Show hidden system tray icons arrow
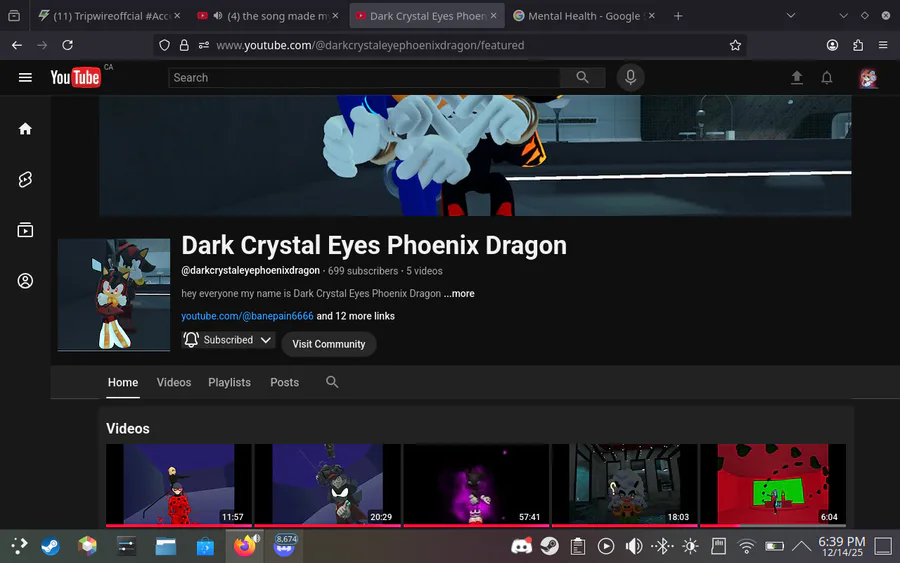The width and height of the screenshot is (900, 563). 801,546
